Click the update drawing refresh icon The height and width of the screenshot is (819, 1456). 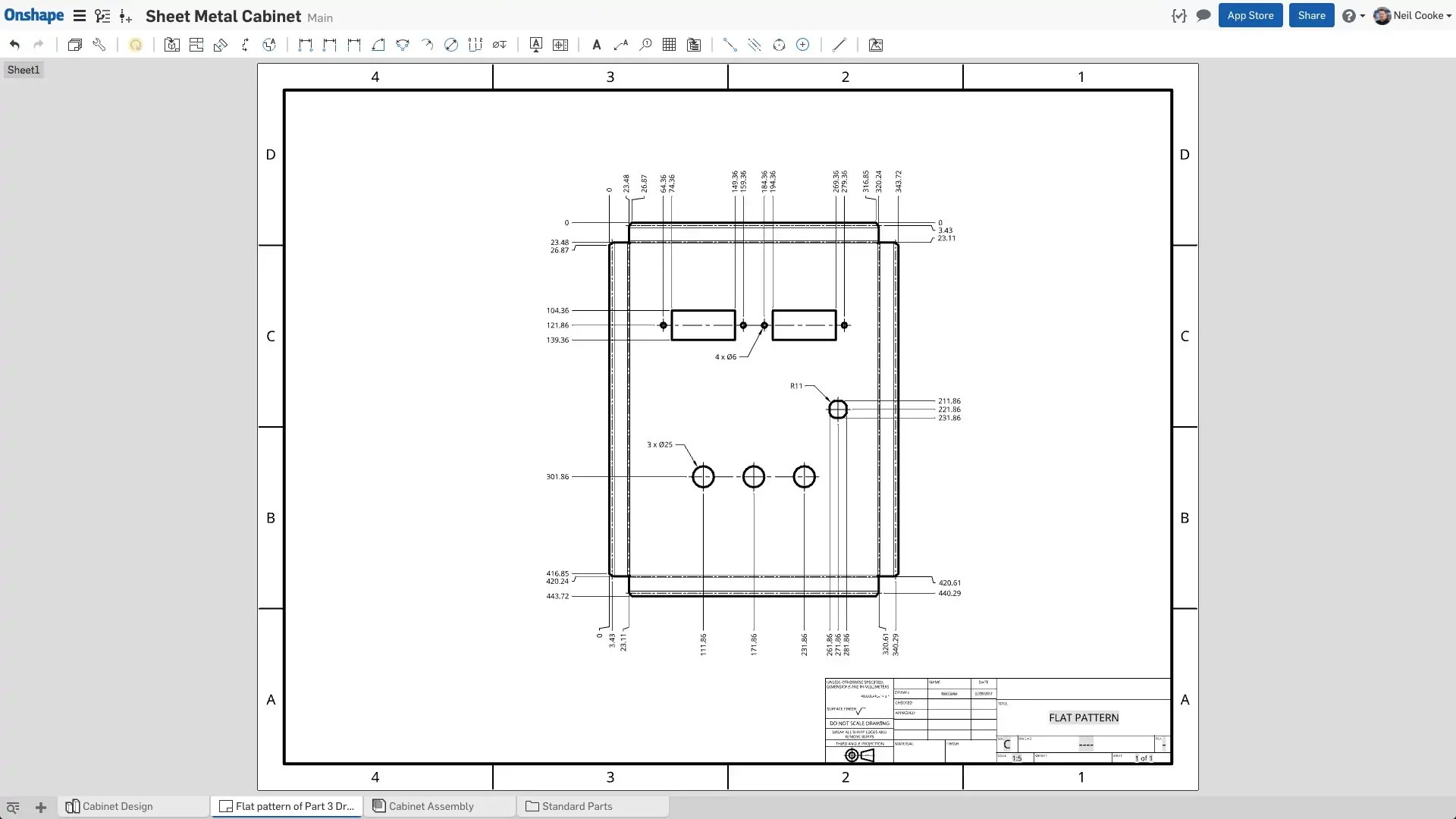click(136, 45)
